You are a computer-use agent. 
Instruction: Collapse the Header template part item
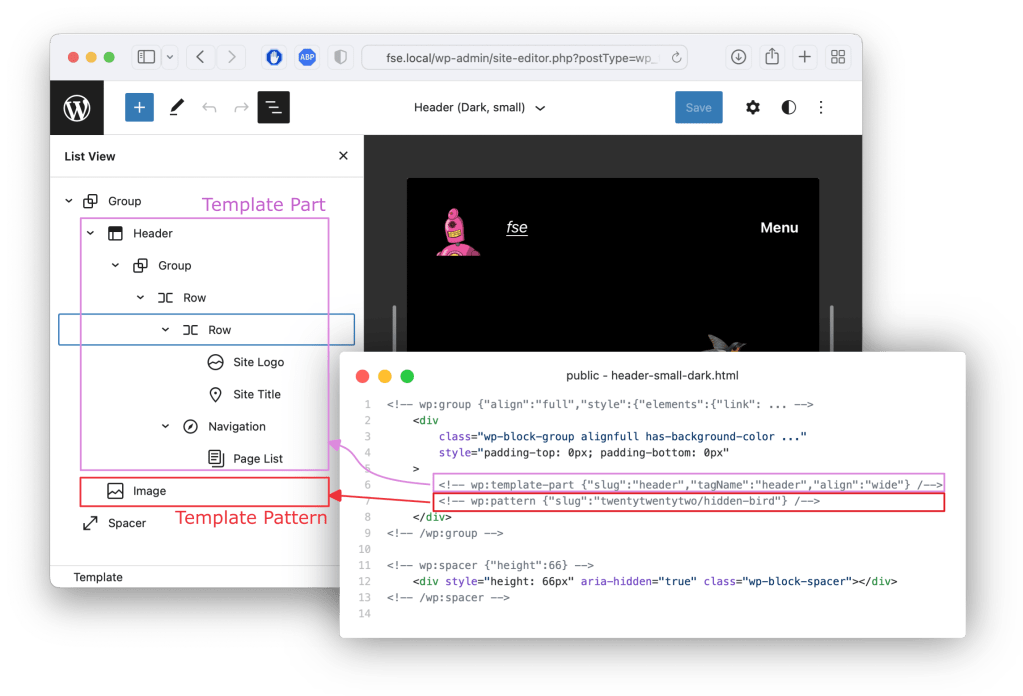point(90,234)
